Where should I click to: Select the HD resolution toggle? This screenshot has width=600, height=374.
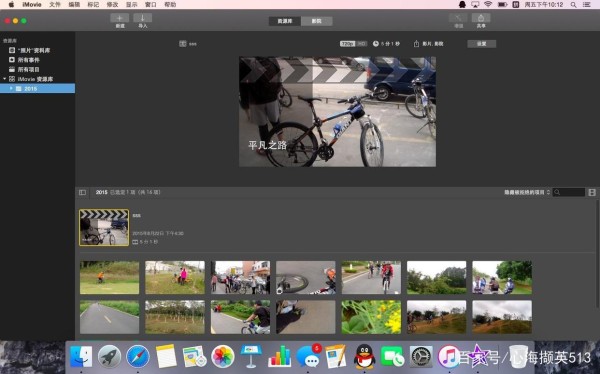(x=361, y=44)
